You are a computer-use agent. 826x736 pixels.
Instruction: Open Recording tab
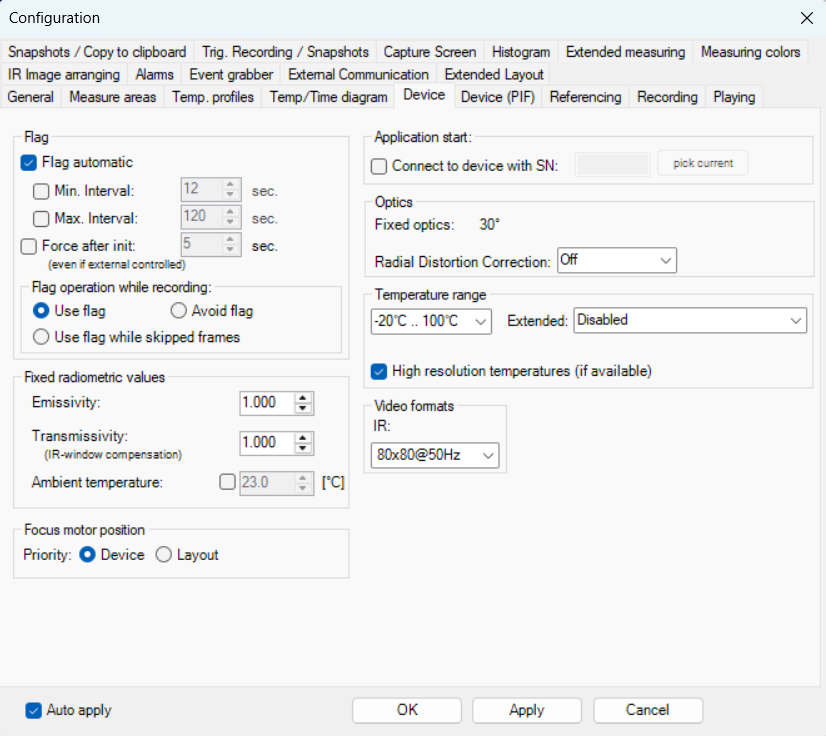tap(667, 97)
